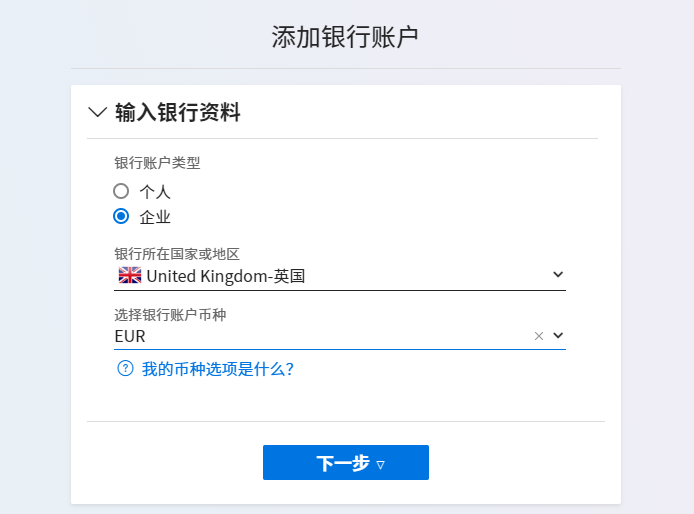Click the 选择银行账户币种 field label
694x514 pixels.
click(170, 315)
